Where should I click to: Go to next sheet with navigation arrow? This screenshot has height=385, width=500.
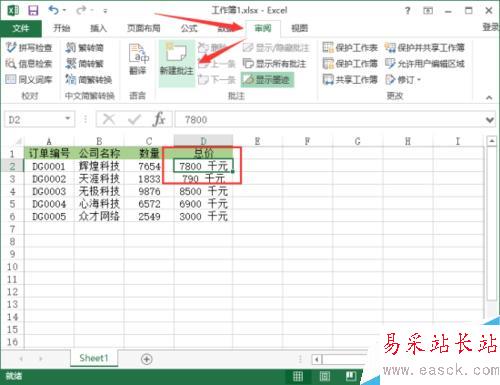(x=41, y=359)
